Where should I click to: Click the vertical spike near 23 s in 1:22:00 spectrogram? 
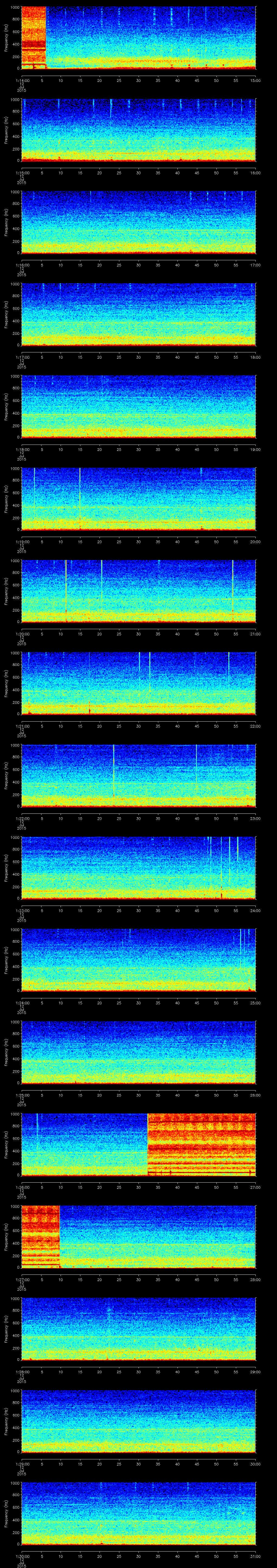pos(113,770)
